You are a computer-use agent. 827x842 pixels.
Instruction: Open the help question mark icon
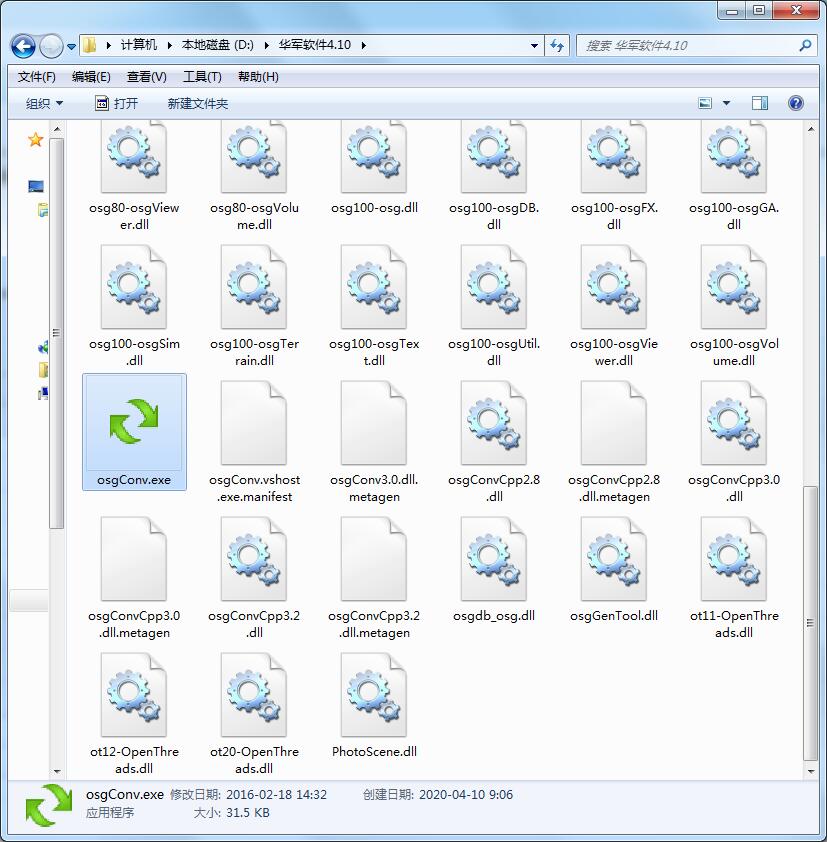(796, 103)
